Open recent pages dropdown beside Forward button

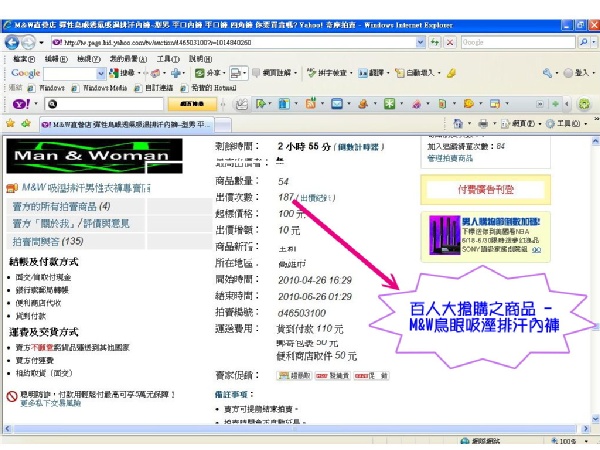point(41,42)
